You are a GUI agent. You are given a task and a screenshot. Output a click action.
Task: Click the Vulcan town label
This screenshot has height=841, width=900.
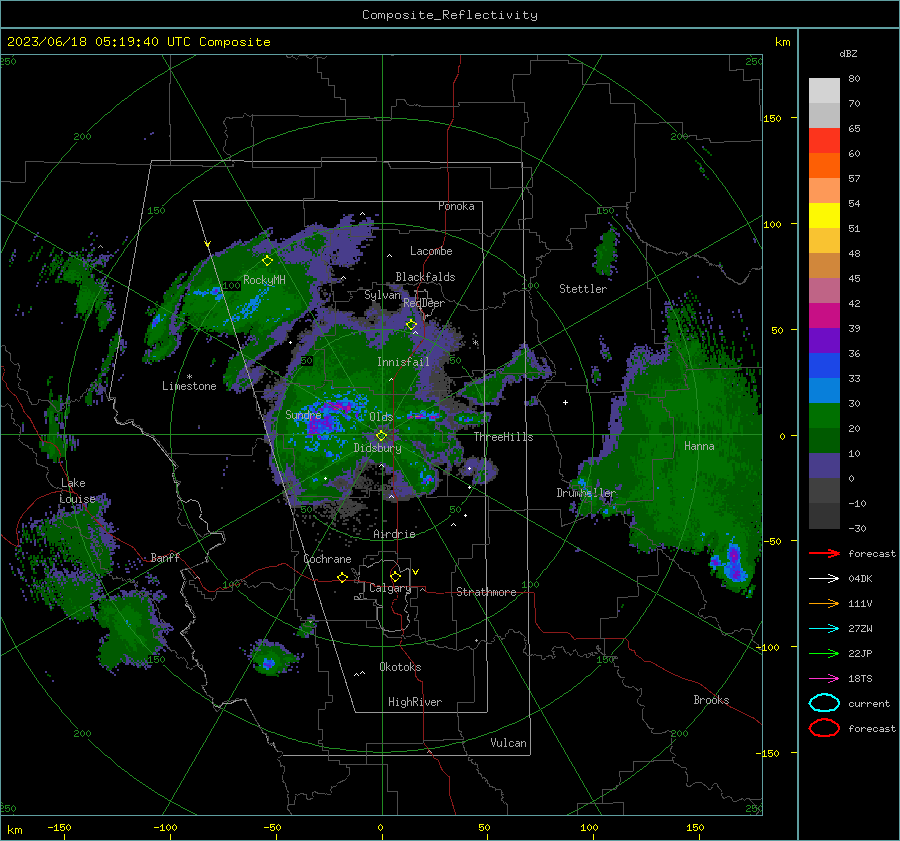pyautogui.click(x=509, y=743)
